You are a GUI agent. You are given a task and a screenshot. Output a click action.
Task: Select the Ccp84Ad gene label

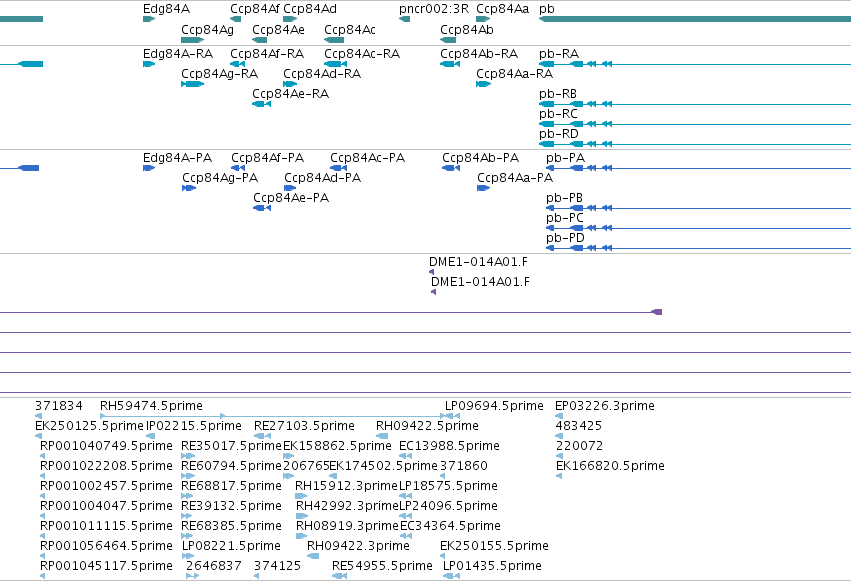(x=310, y=9)
